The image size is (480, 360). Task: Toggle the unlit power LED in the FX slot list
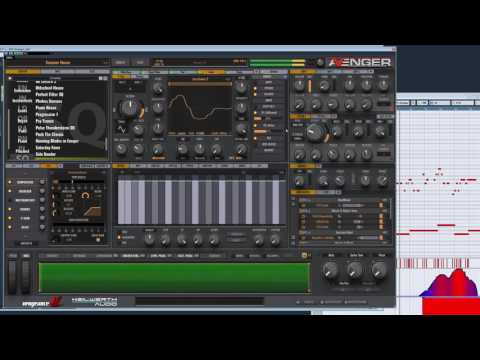click(10, 200)
